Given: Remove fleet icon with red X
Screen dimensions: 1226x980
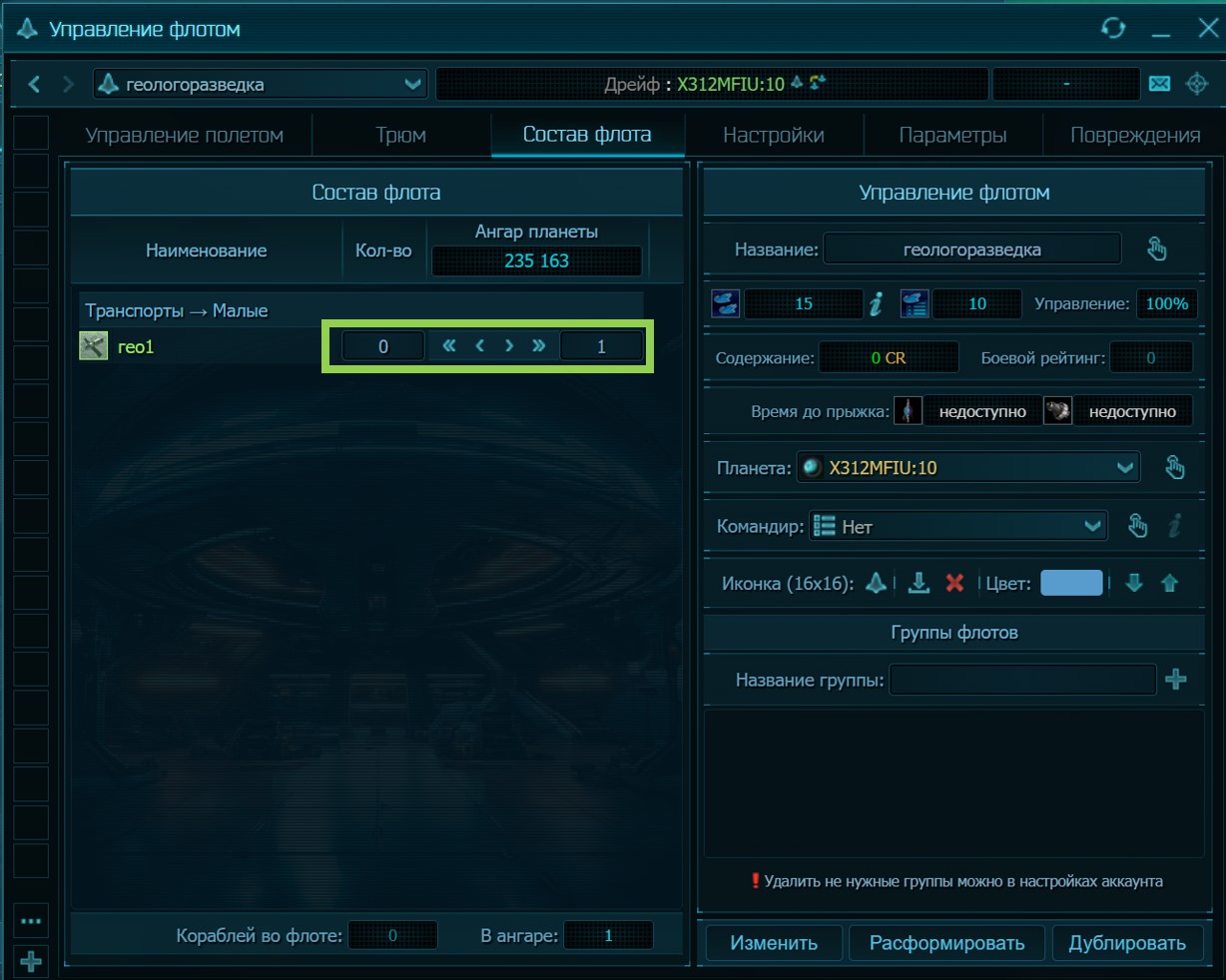Looking at the screenshot, I should tap(954, 583).
